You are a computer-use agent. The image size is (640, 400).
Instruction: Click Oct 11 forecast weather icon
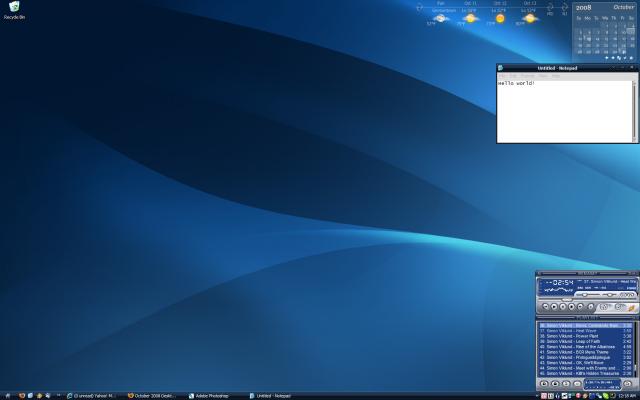coord(470,18)
